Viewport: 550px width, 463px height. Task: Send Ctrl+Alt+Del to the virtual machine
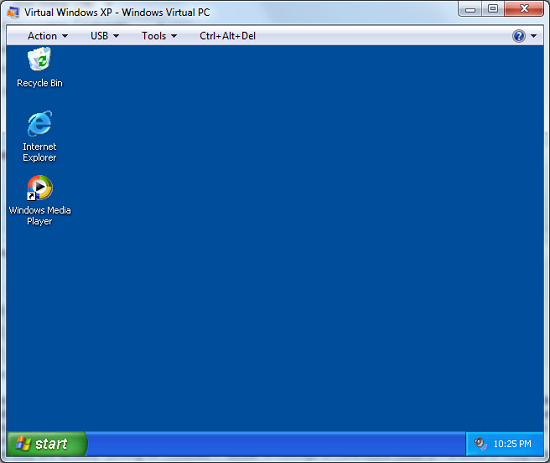[227, 36]
